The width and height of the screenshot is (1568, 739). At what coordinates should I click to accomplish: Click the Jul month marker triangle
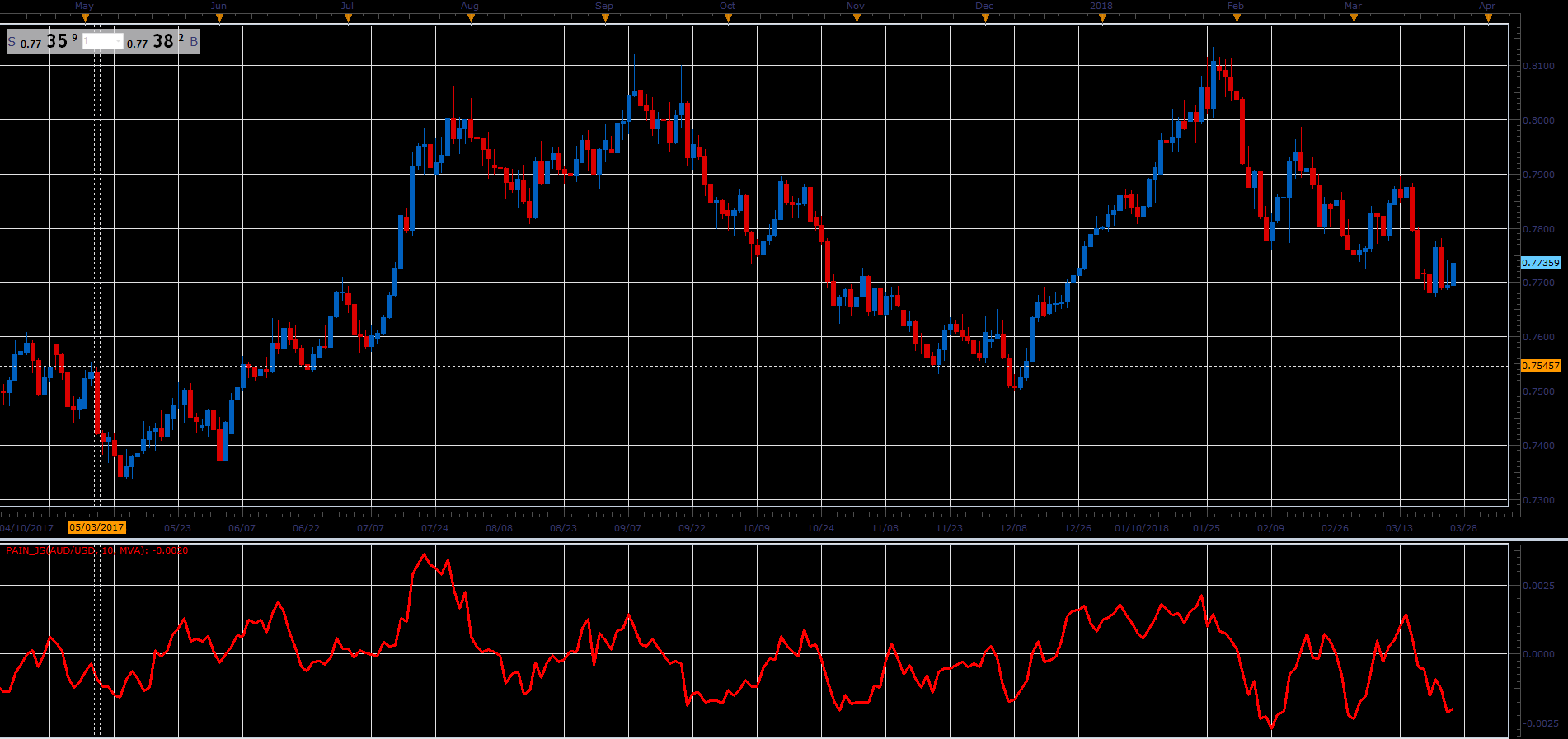pos(348,18)
